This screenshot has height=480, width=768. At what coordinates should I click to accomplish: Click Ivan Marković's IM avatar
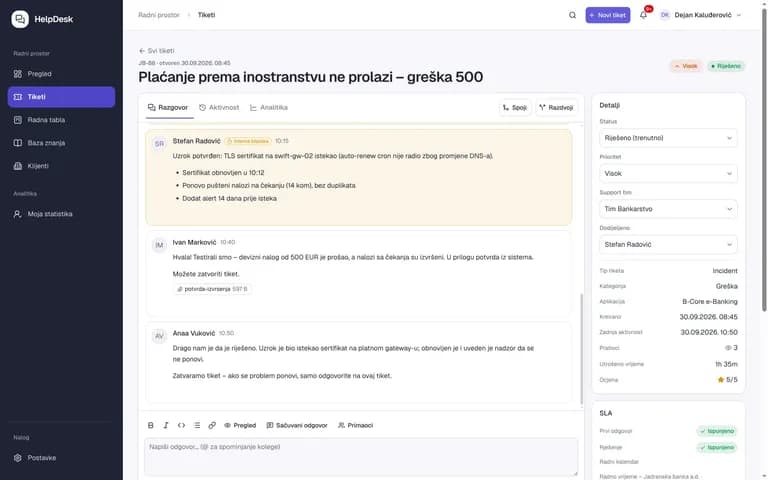tap(159, 245)
